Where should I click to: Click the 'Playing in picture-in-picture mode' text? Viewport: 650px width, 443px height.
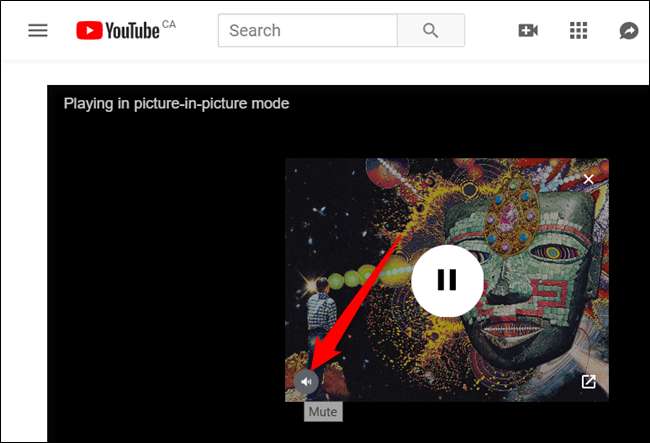[x=176, y=104]
